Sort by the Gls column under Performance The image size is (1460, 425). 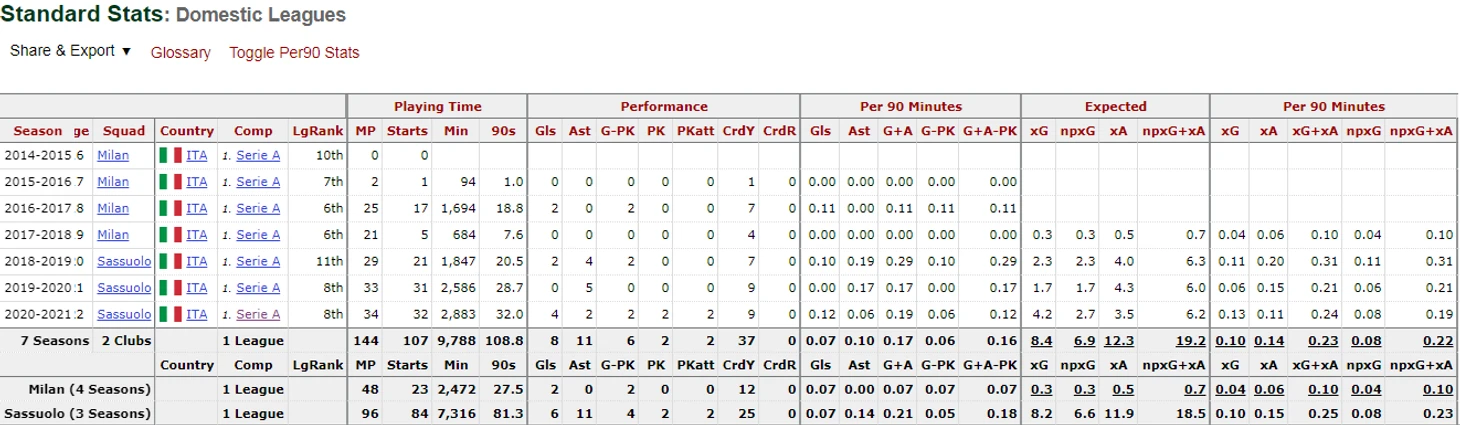[x=546, y=131]
